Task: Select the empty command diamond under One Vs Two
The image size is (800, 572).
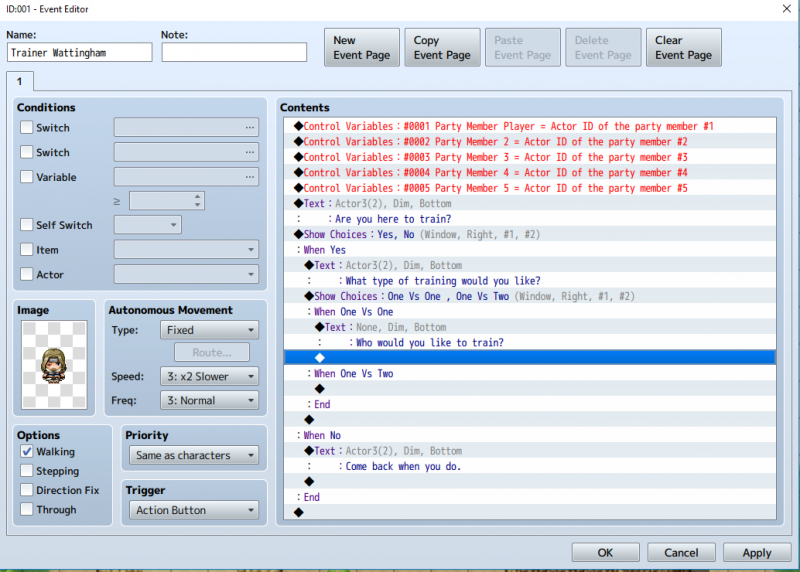Action: [319, 389]
